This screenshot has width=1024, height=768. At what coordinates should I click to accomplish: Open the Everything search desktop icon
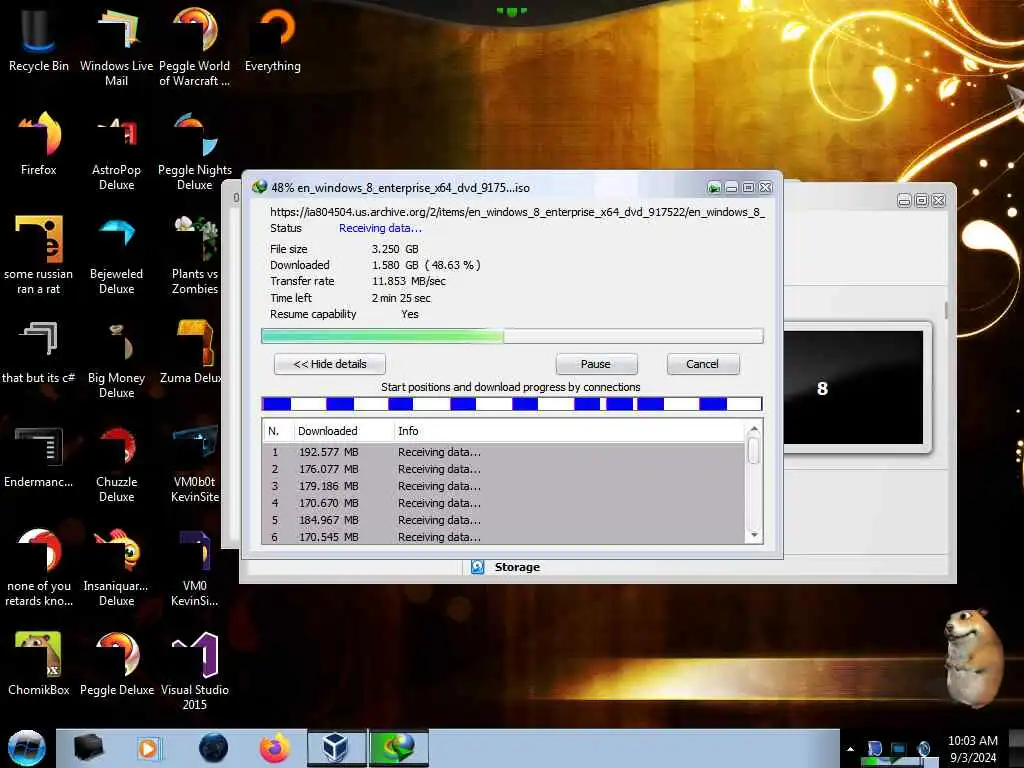[272, 39]
